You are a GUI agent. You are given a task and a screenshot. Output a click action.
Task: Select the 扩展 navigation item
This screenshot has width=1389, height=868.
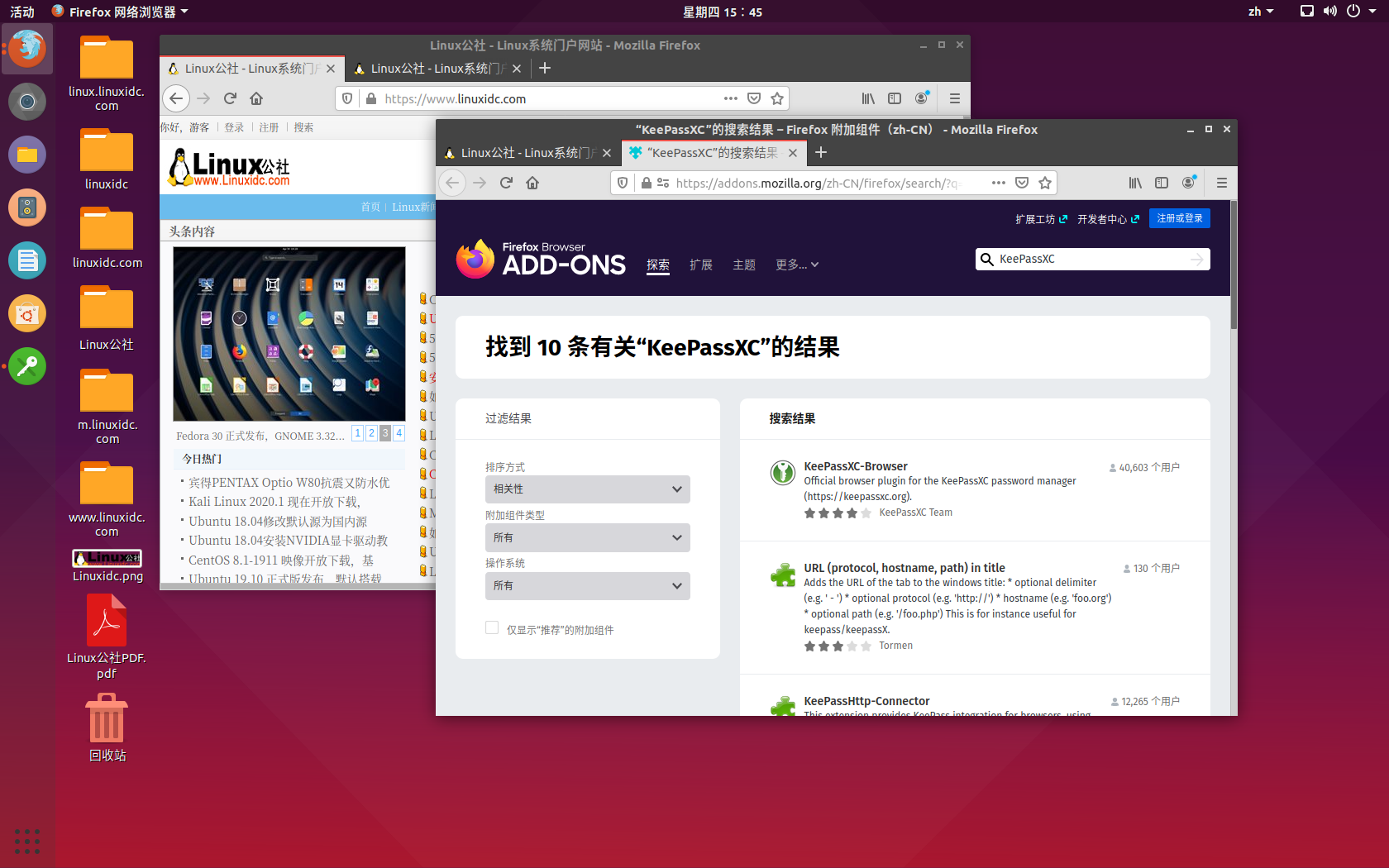point(701,265)
